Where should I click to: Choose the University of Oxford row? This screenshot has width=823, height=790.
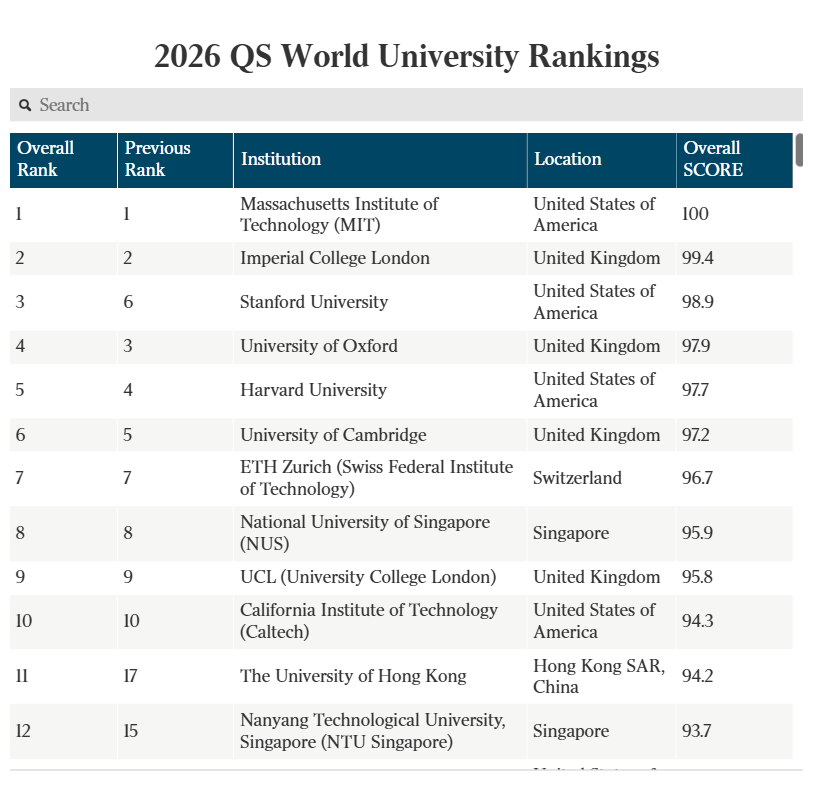click(318, 346)
